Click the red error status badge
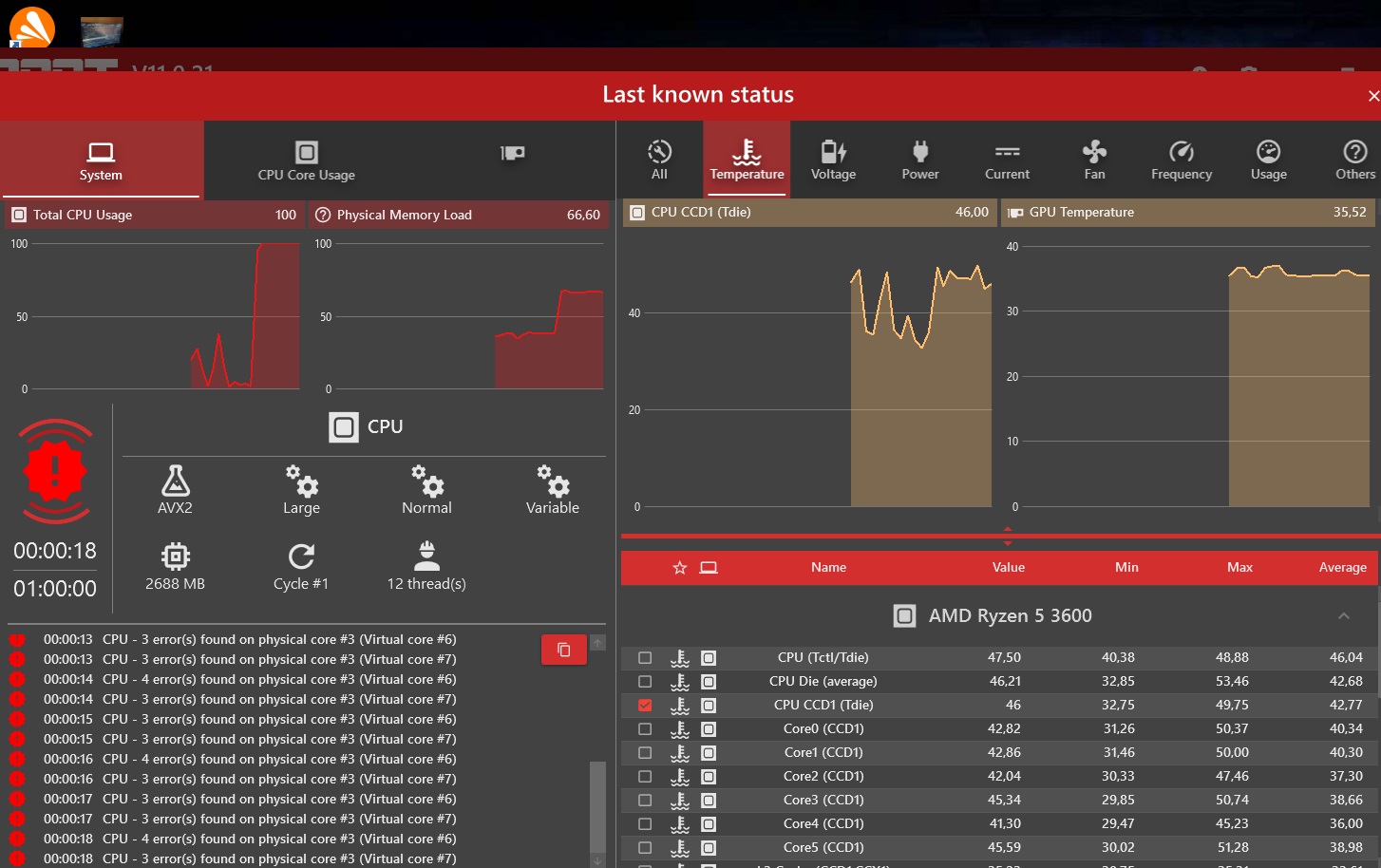Screen dimensions: 1381x868 point(55,471)
